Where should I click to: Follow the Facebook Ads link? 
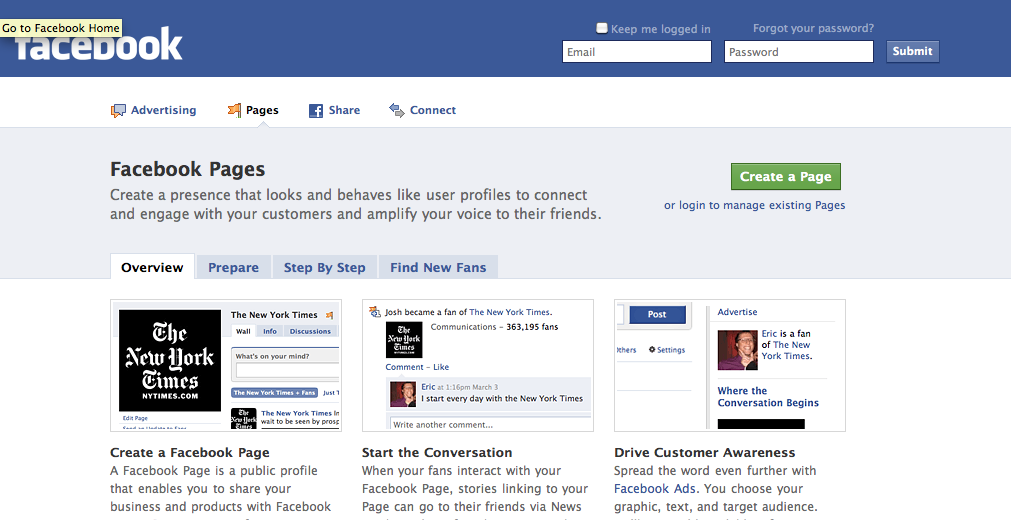click(654, 488)
